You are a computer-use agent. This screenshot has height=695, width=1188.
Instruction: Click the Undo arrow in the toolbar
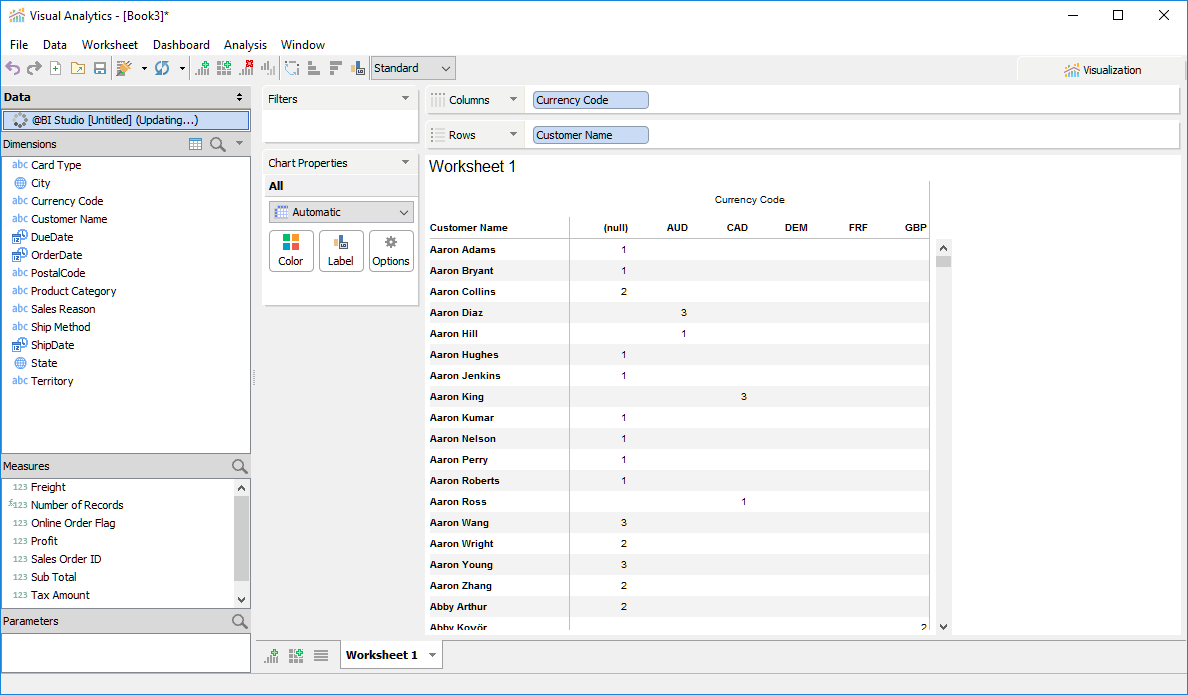[x=13, y=68]
